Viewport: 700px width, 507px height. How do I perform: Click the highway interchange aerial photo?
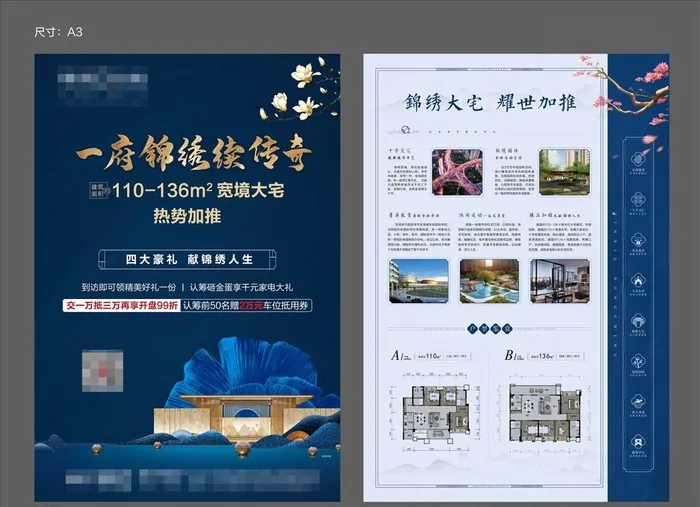(x=458, y=172)
